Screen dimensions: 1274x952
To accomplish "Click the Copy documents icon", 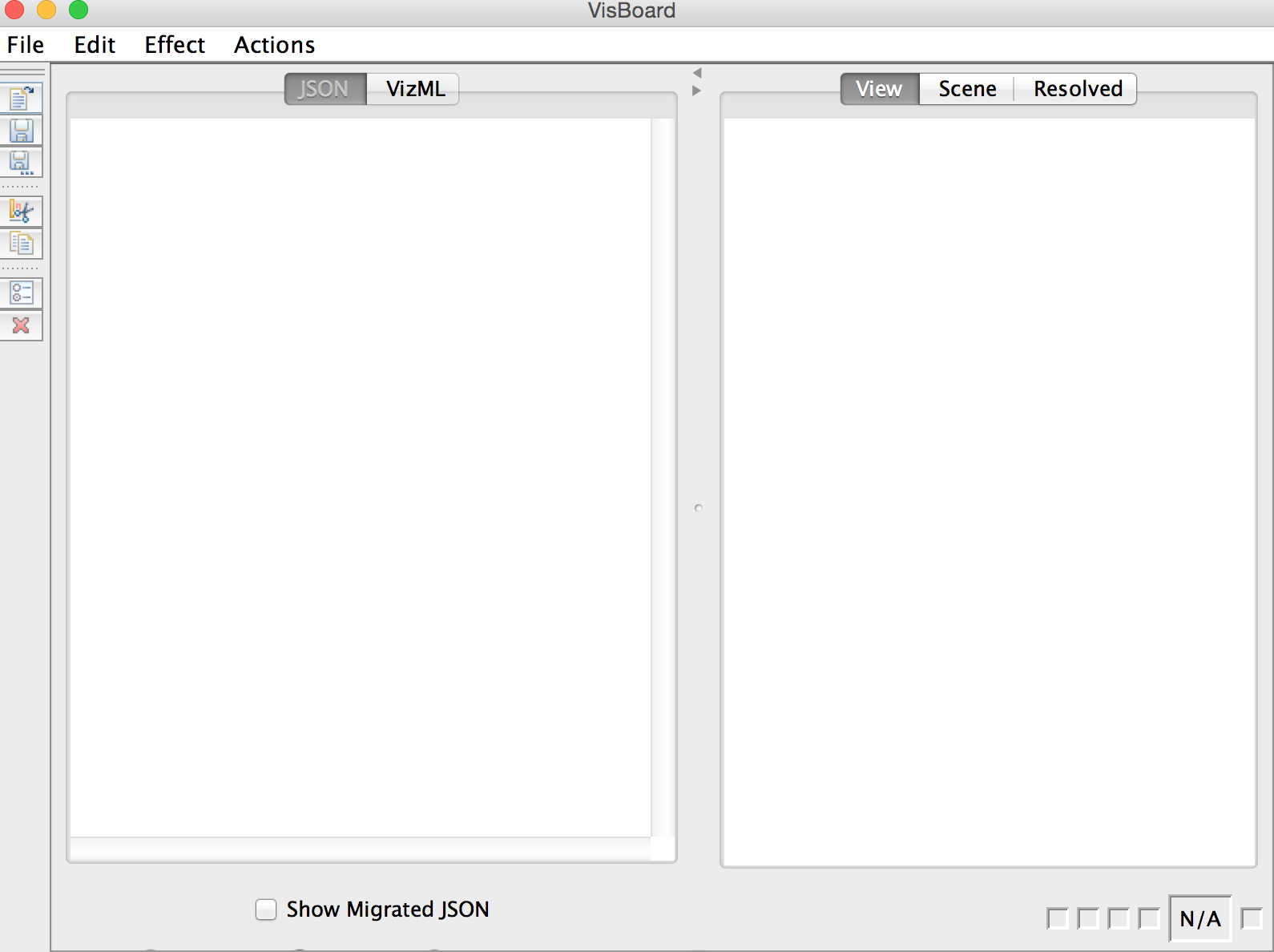I will (x=21, y=244).
